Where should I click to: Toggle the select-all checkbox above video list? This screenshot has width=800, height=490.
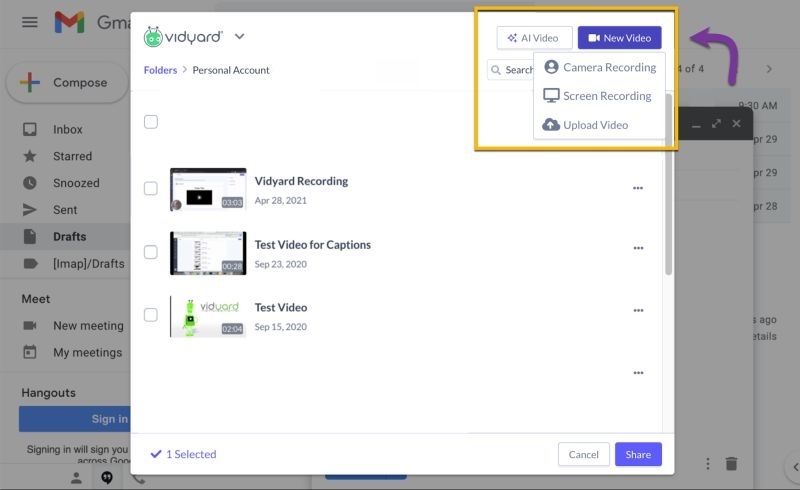click(151, 122)
